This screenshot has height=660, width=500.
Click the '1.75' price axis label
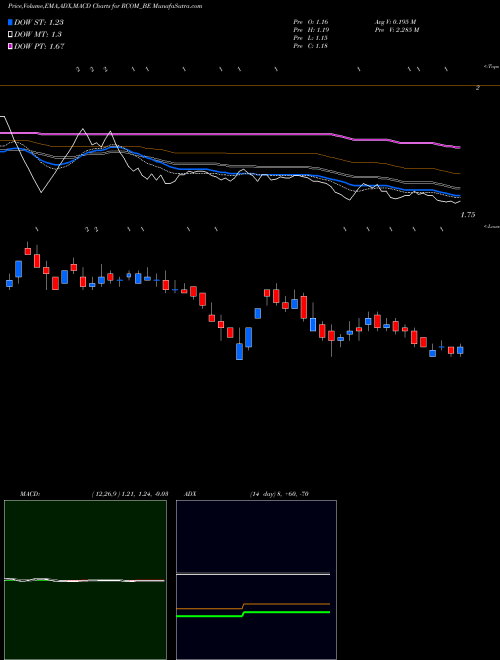(468, 215)
